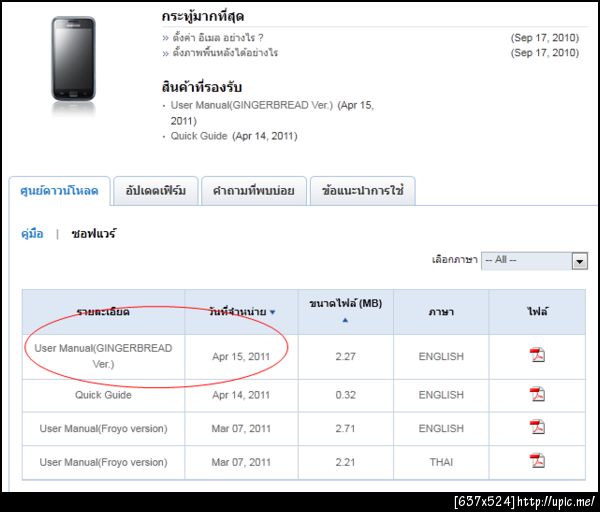Click the 2.71 file size cell
The width and height of the screenshot is (600, 512).
[x=346, y=429]
